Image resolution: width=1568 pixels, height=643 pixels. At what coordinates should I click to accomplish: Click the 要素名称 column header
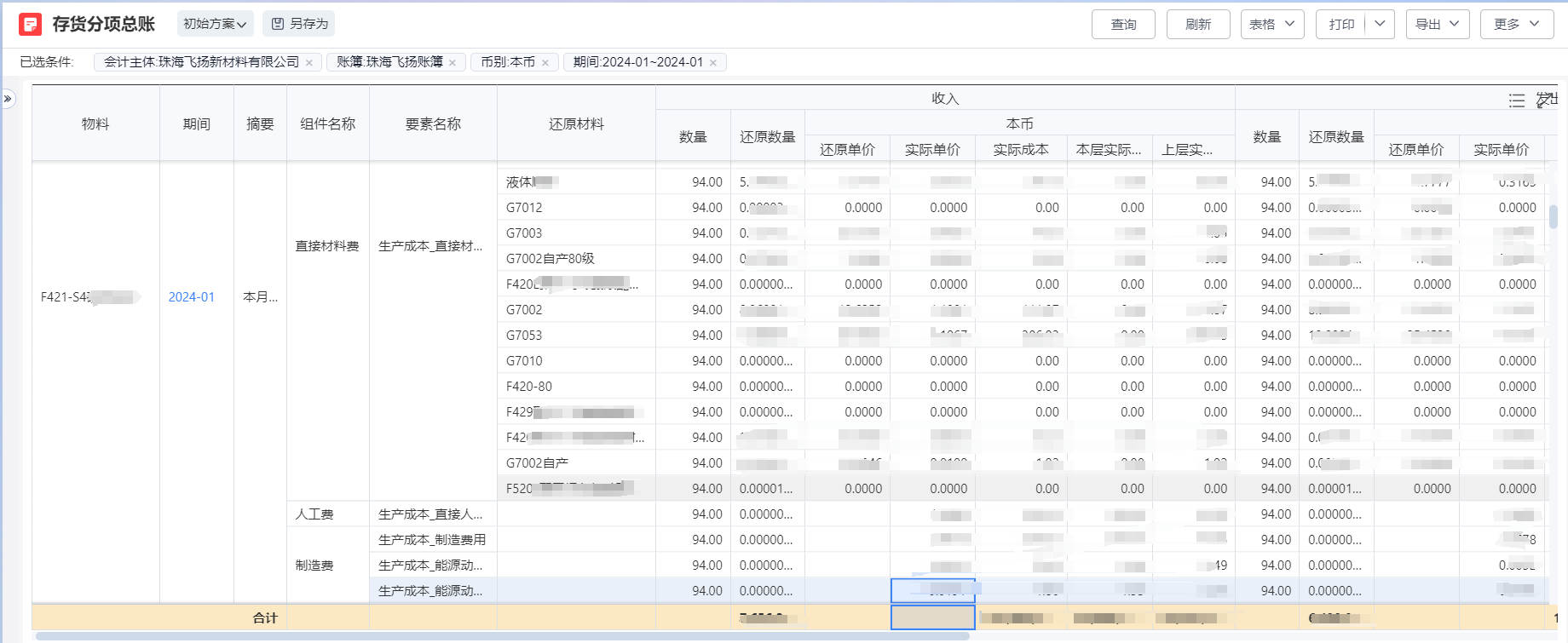(x=433, y=123)
